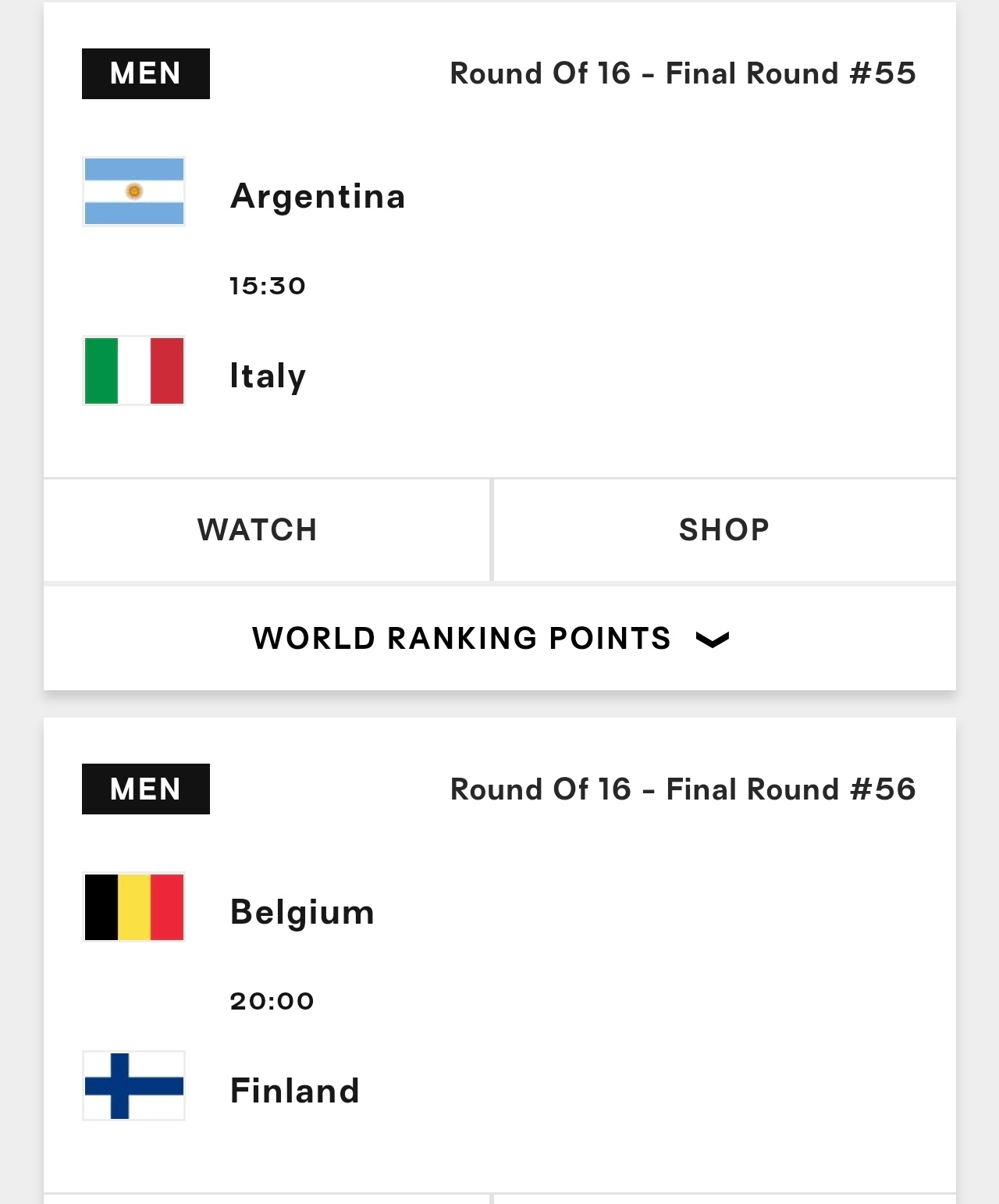The width and height of the screenshot is (999, 1204).
Task: Open the Belgium vs Finland match card
Action: (x=499, y=954)
